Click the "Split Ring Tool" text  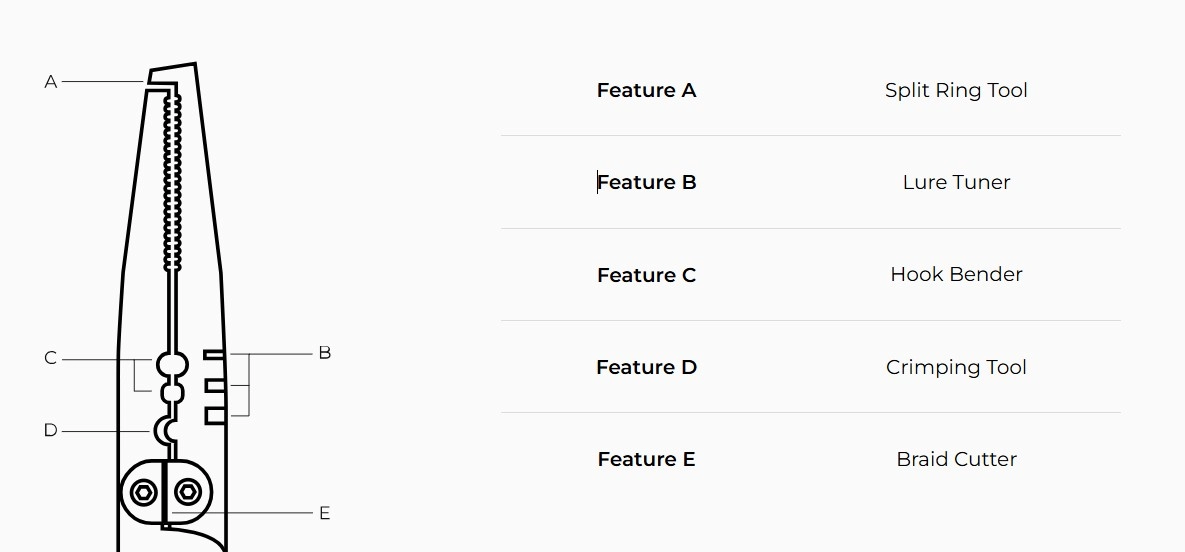click(x=956, y=90)
